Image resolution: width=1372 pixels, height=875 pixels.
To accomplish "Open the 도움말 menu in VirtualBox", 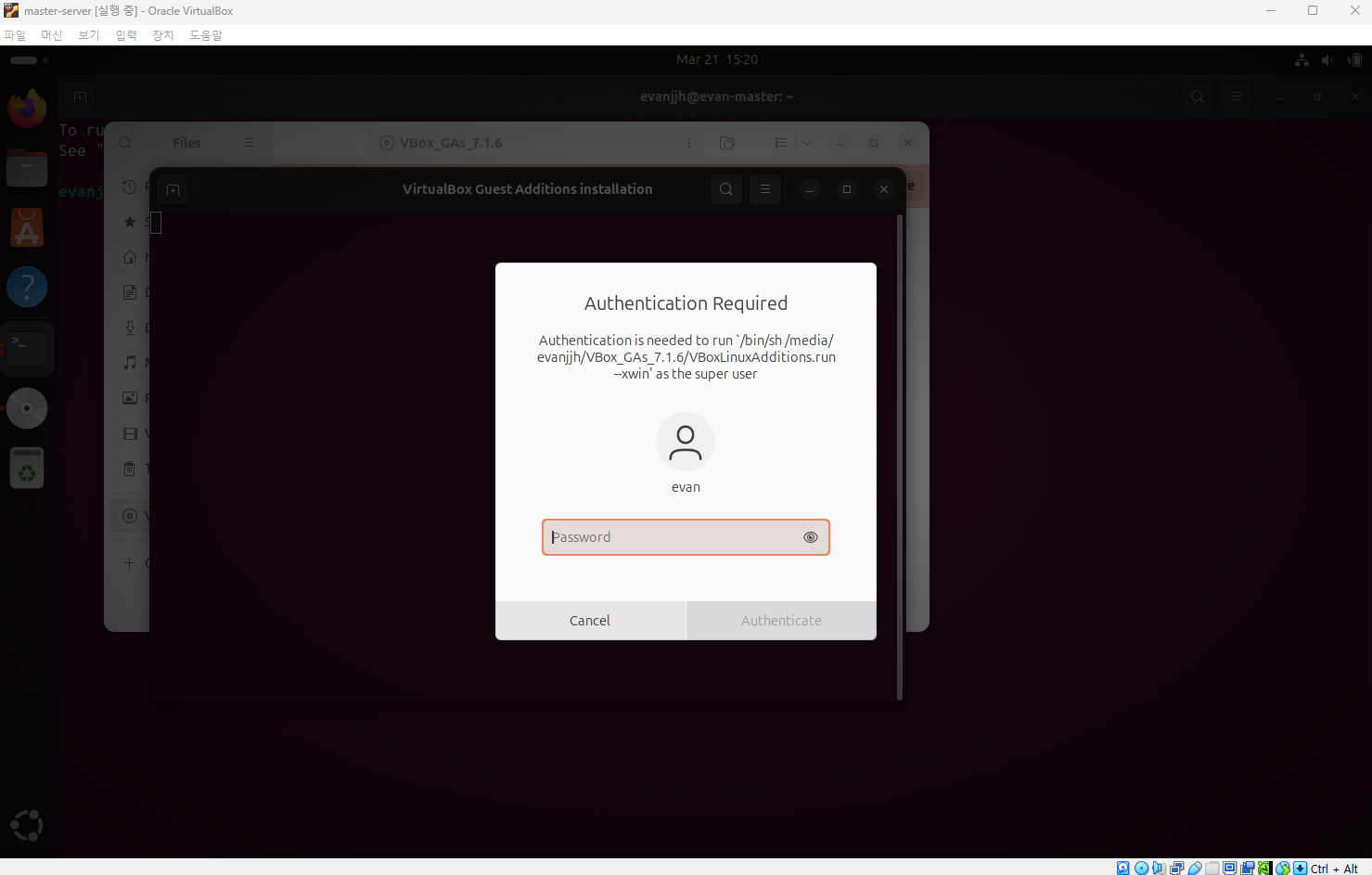I will [x=206, y=35].
